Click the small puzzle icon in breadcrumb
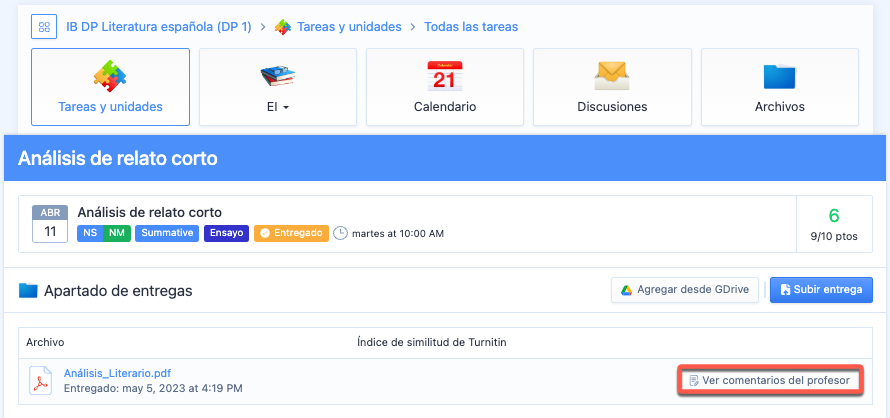The height and width of the screenshot is (418, 890). (283, 27)
